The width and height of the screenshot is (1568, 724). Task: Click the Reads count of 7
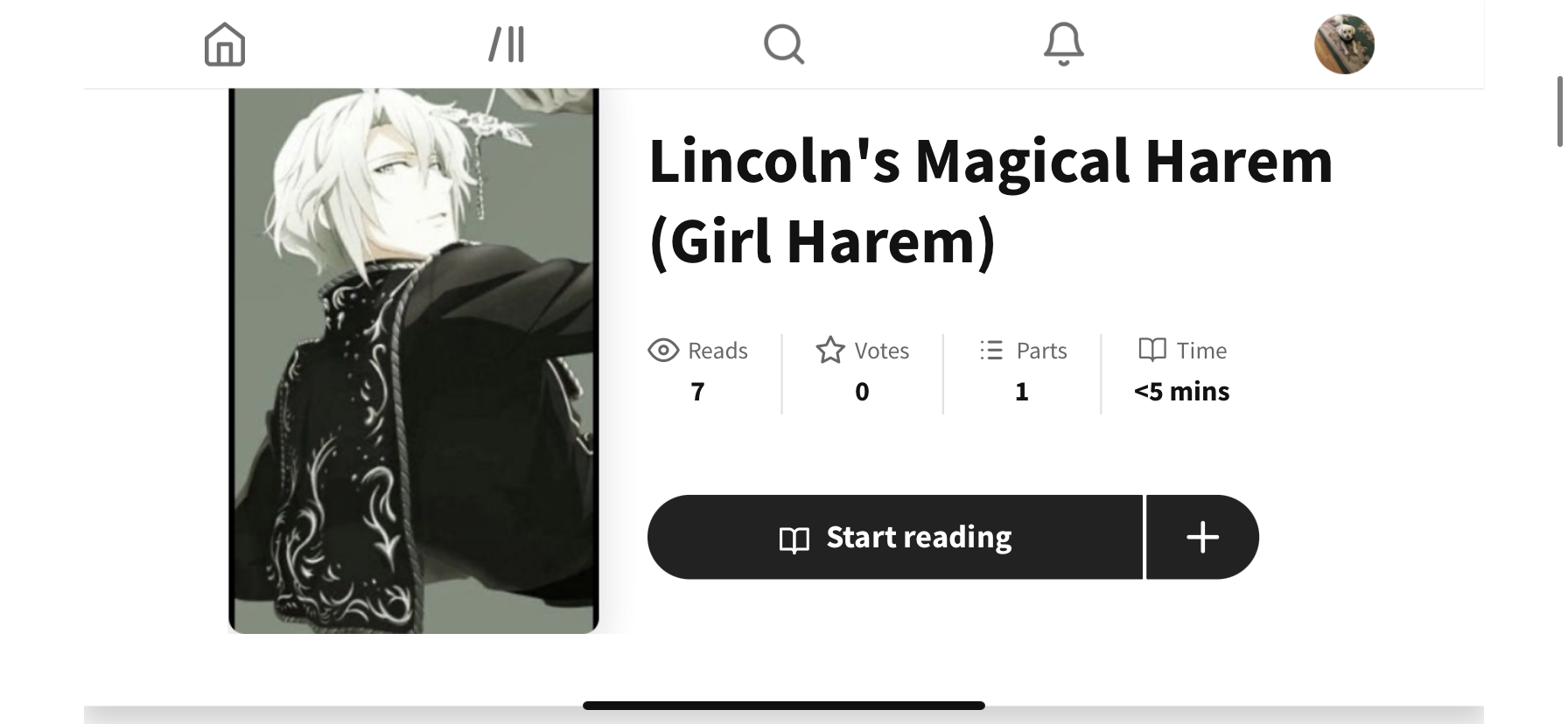point(697,392)
